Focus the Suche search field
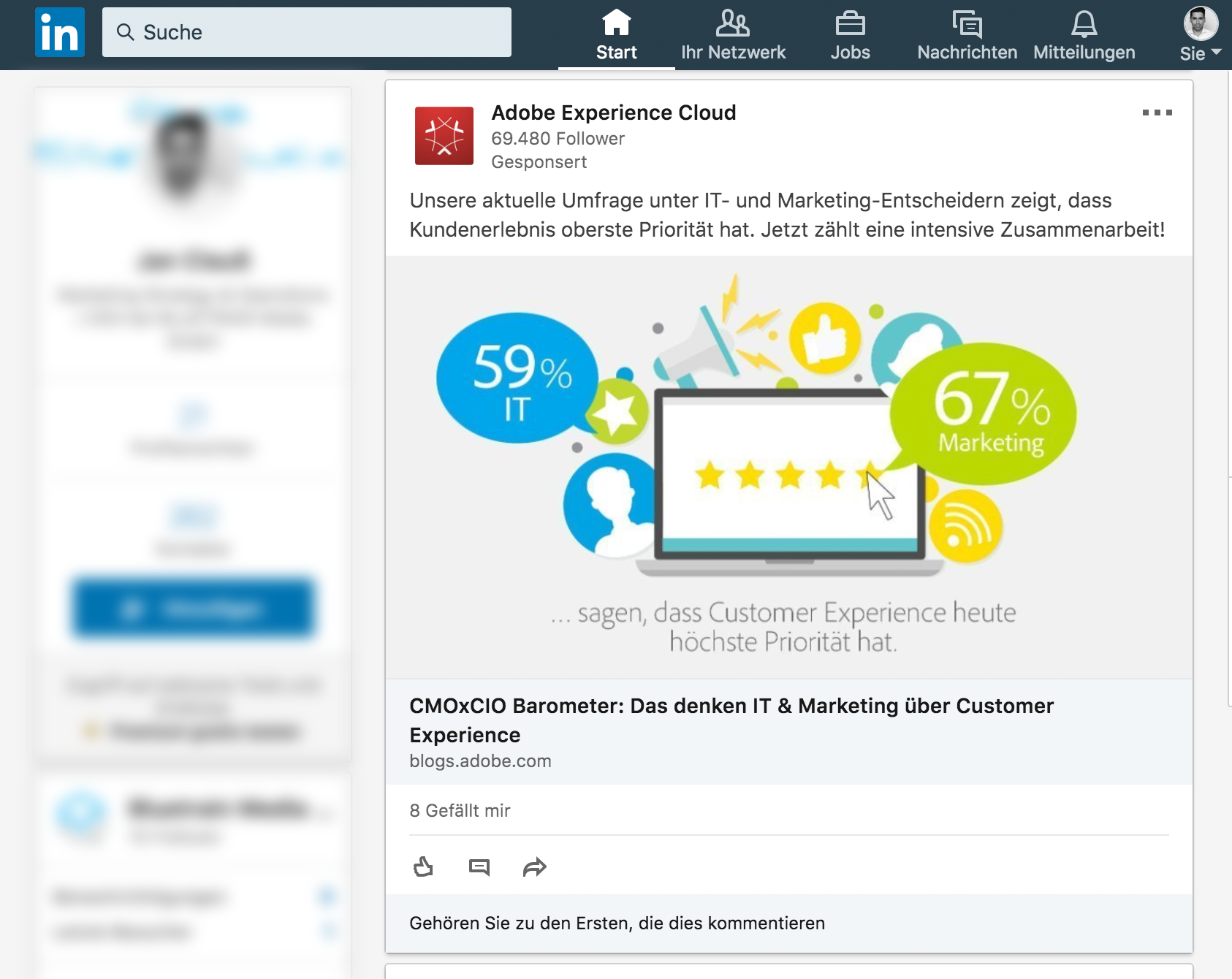 (307, 32)
